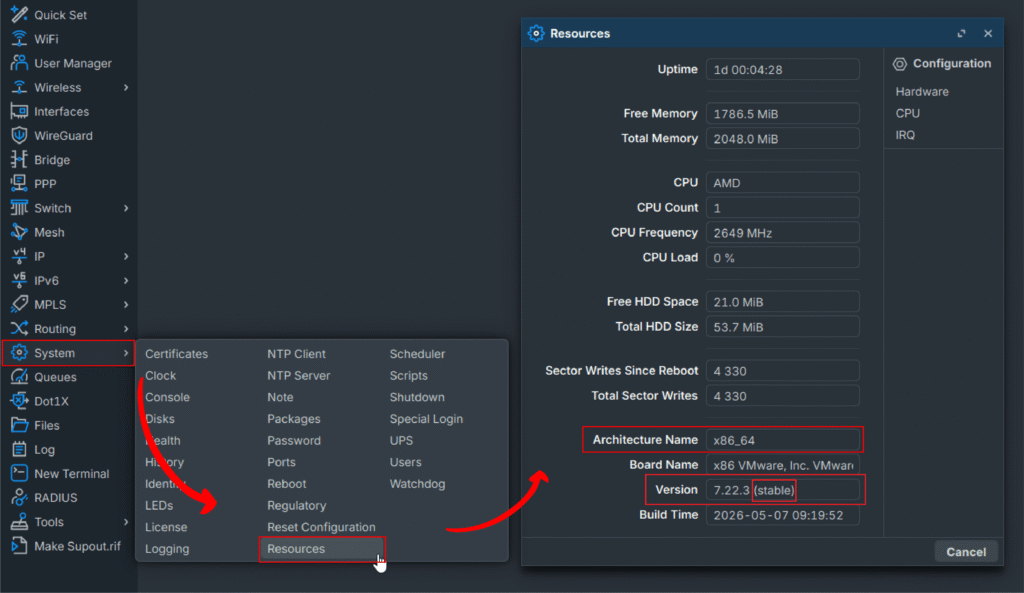Open the WiFi sidebar icon
1024x593 pixels.
point(19,39)
